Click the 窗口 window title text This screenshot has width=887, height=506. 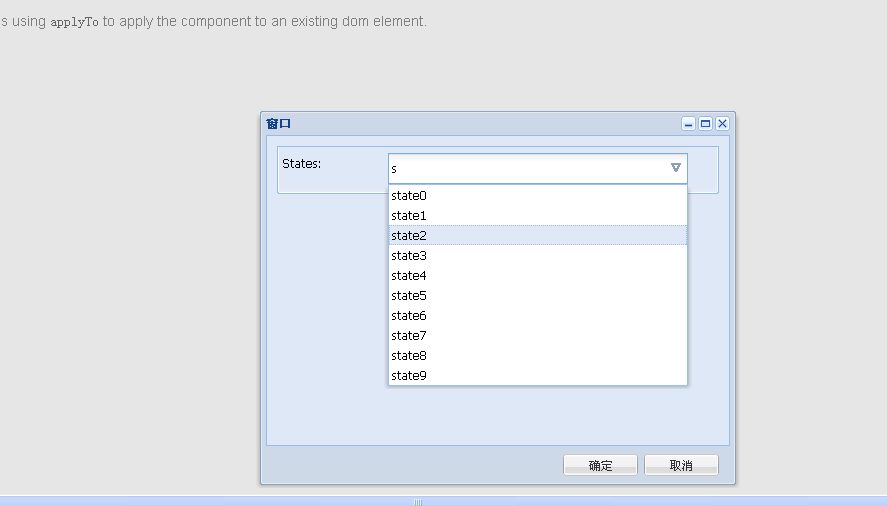(278, 123)
